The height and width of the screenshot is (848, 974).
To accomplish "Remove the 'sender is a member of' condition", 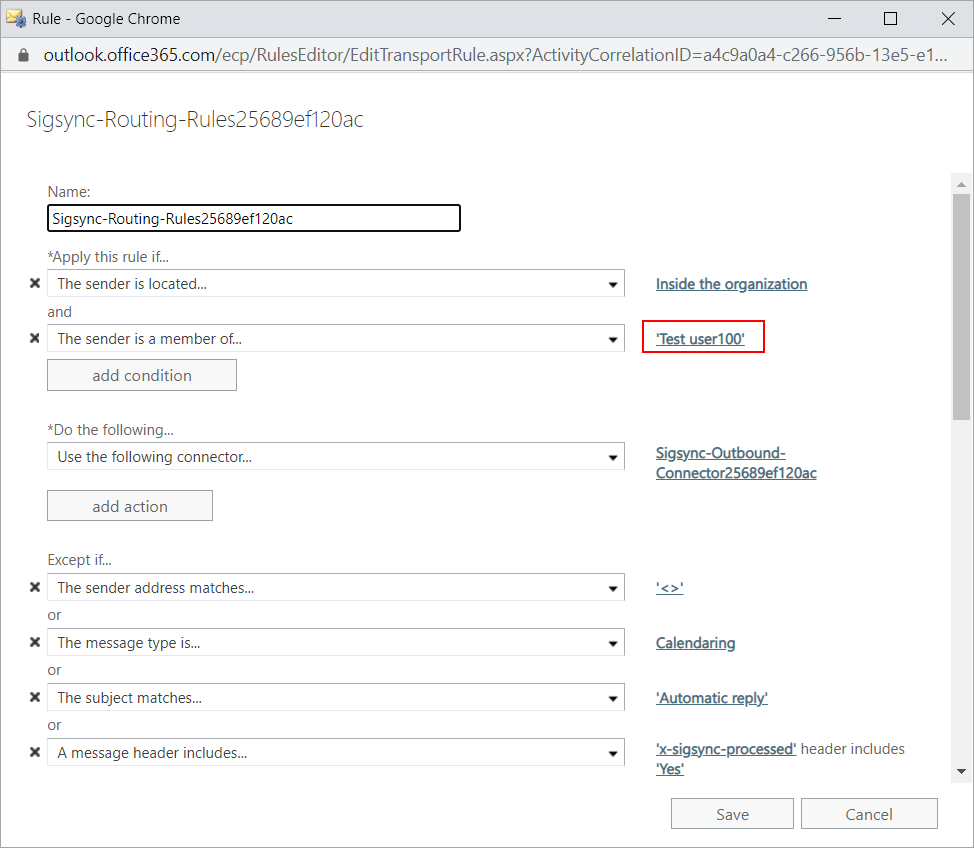I will pos(35,339).
